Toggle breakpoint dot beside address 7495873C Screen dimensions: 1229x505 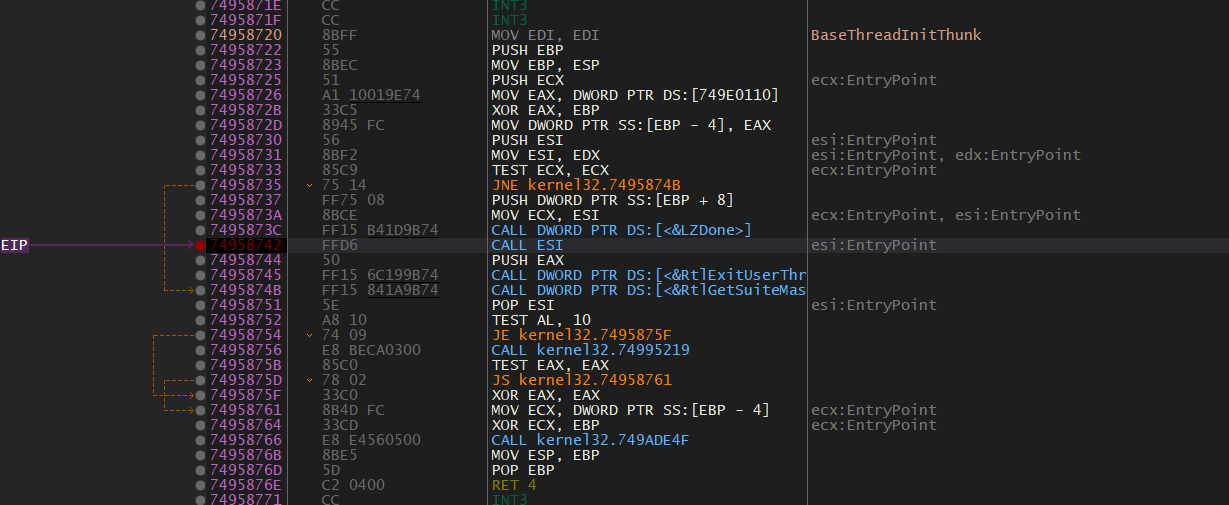tap(201, 230)
